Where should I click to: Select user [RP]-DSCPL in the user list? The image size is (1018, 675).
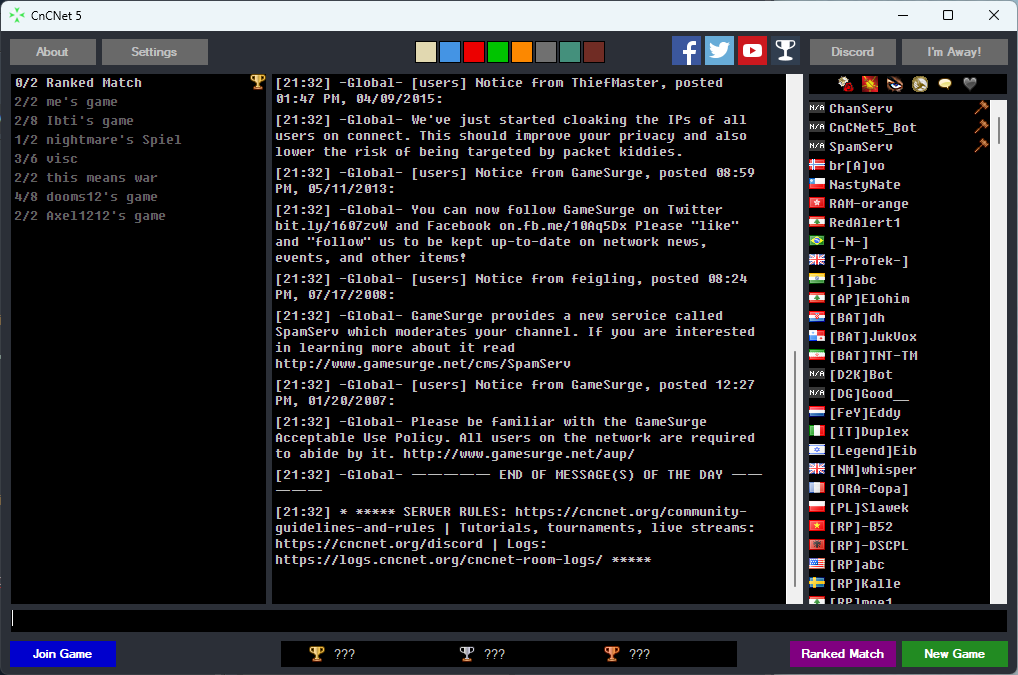coord(899,545)
